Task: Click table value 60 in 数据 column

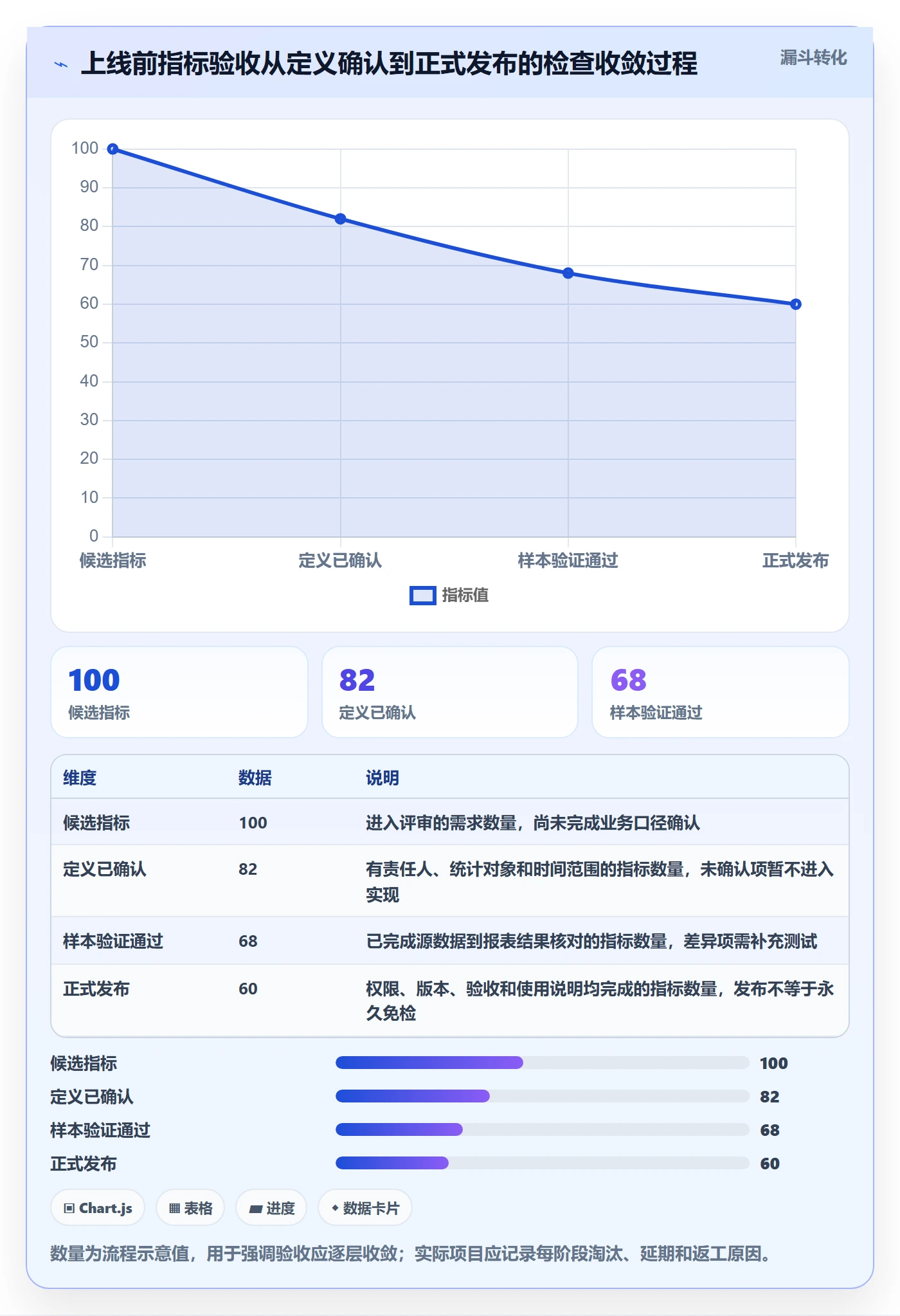Action: (x=248, y=989)
